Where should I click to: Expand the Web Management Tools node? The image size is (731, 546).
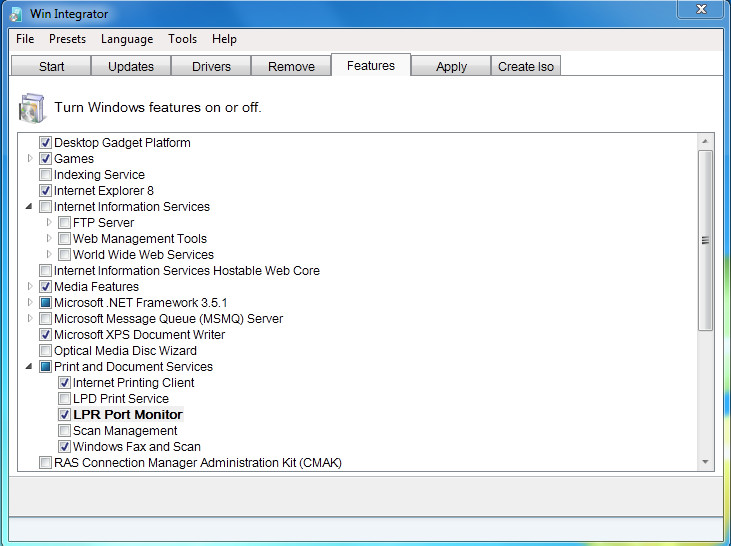tap(49, 239)
